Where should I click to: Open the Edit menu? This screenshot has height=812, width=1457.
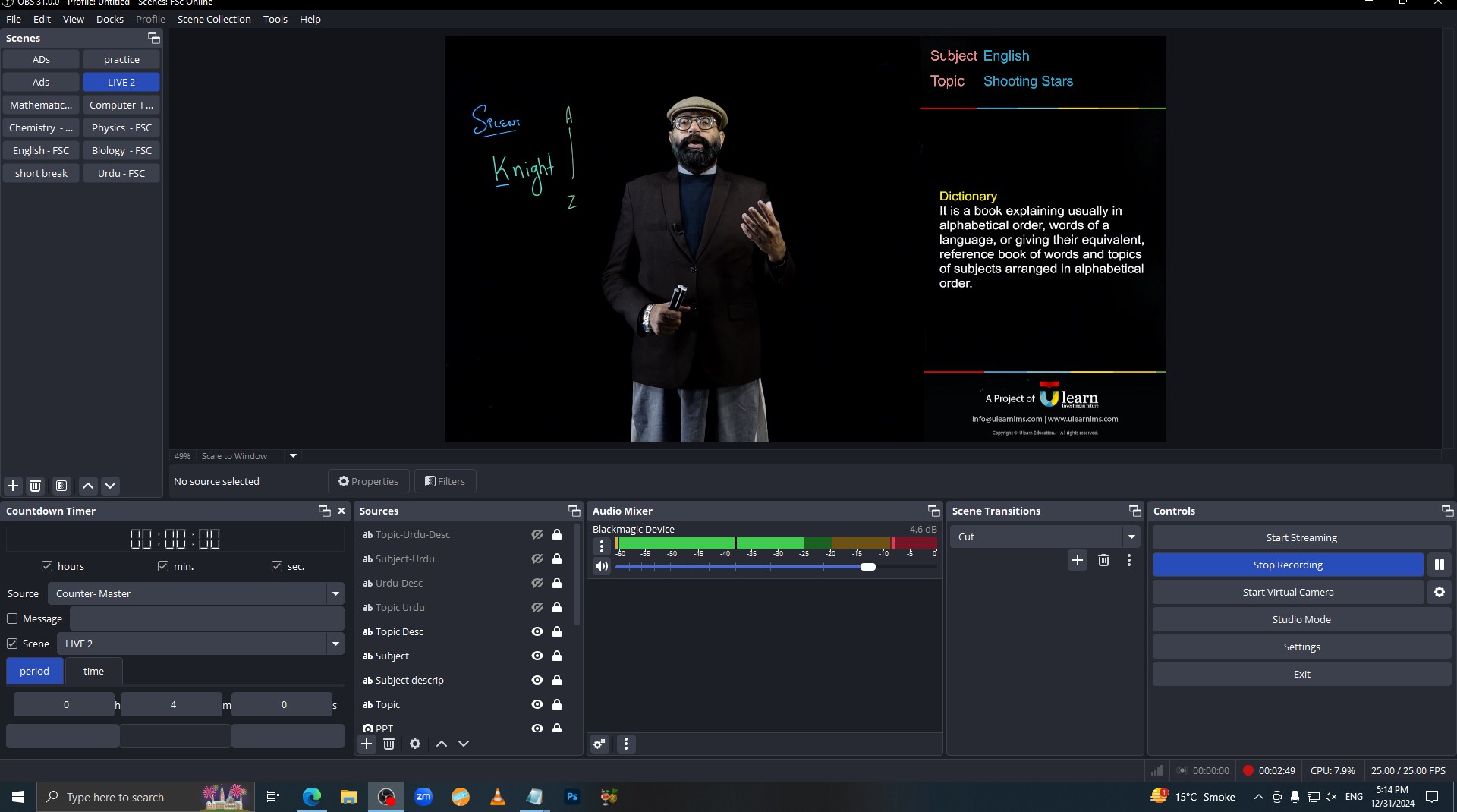click(42, 19)
